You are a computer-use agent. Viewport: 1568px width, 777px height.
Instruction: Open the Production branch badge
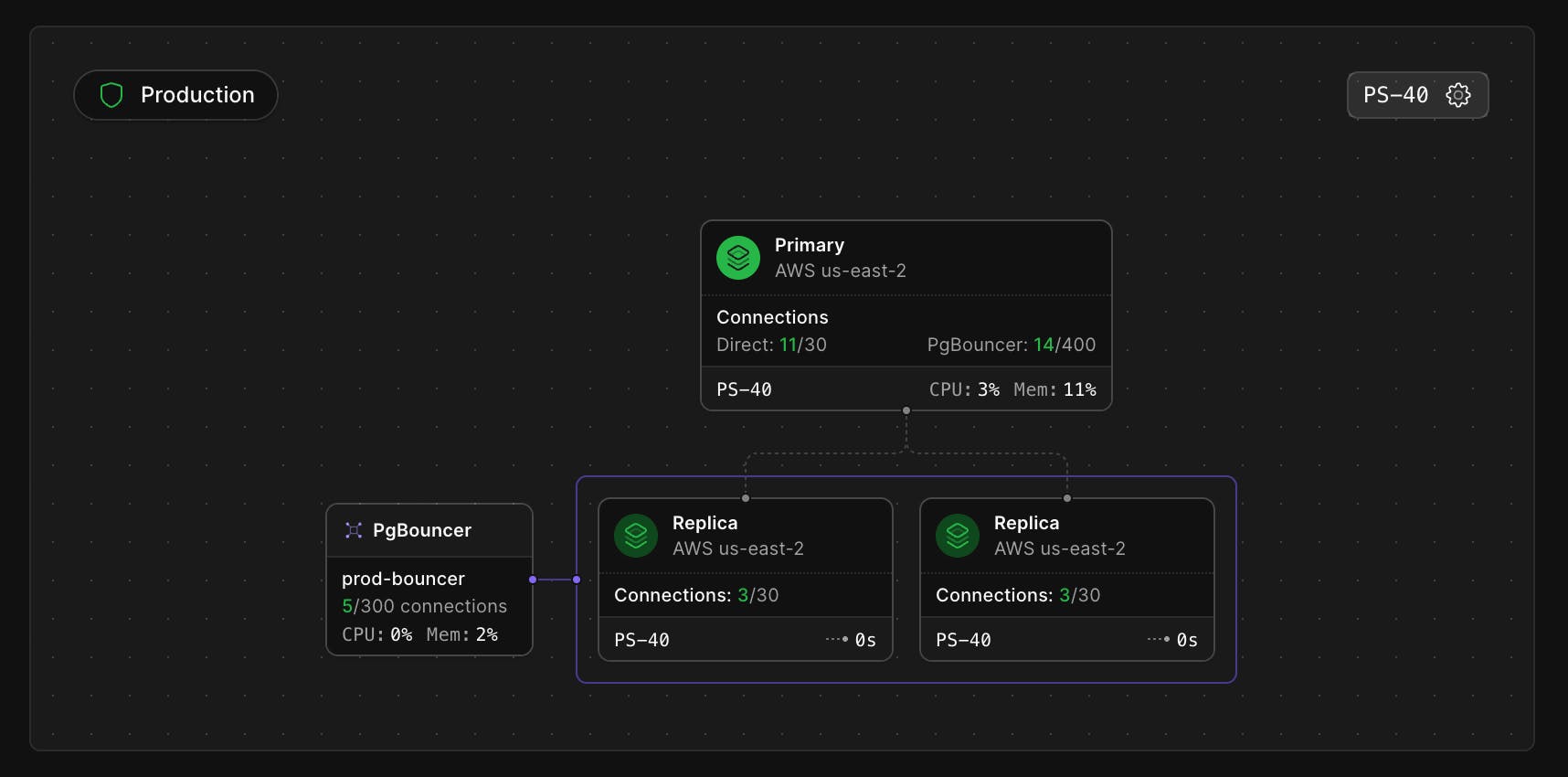click(x=175, y=95)
